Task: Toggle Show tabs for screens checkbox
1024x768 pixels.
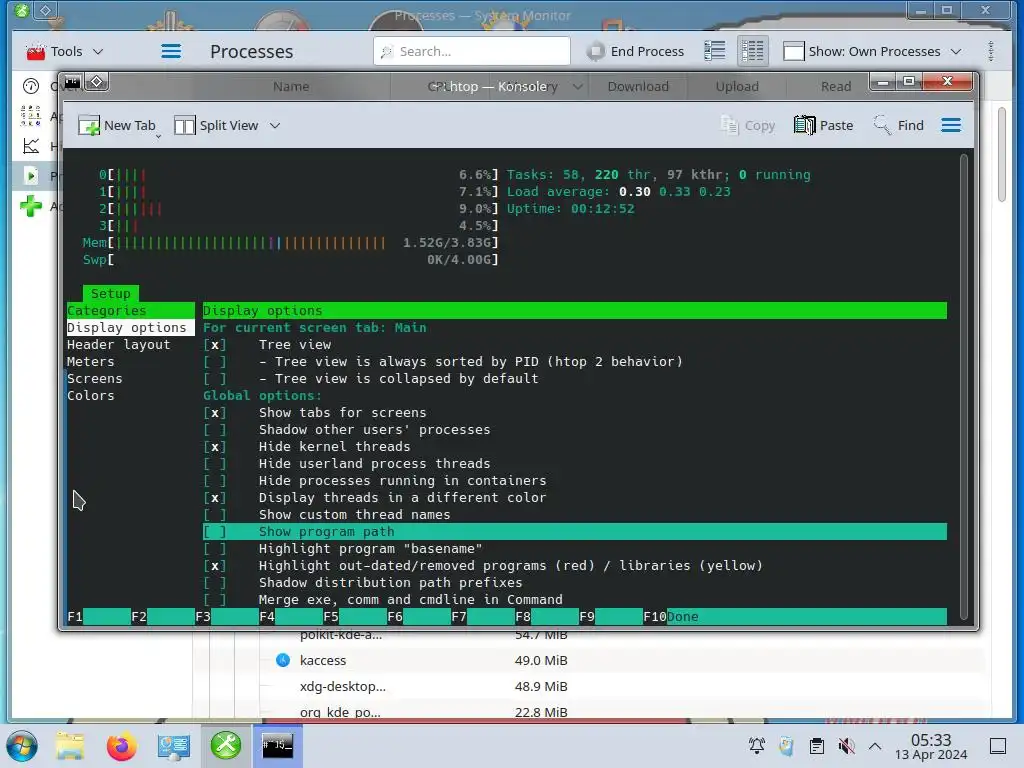Action: (x=214, y=413)
